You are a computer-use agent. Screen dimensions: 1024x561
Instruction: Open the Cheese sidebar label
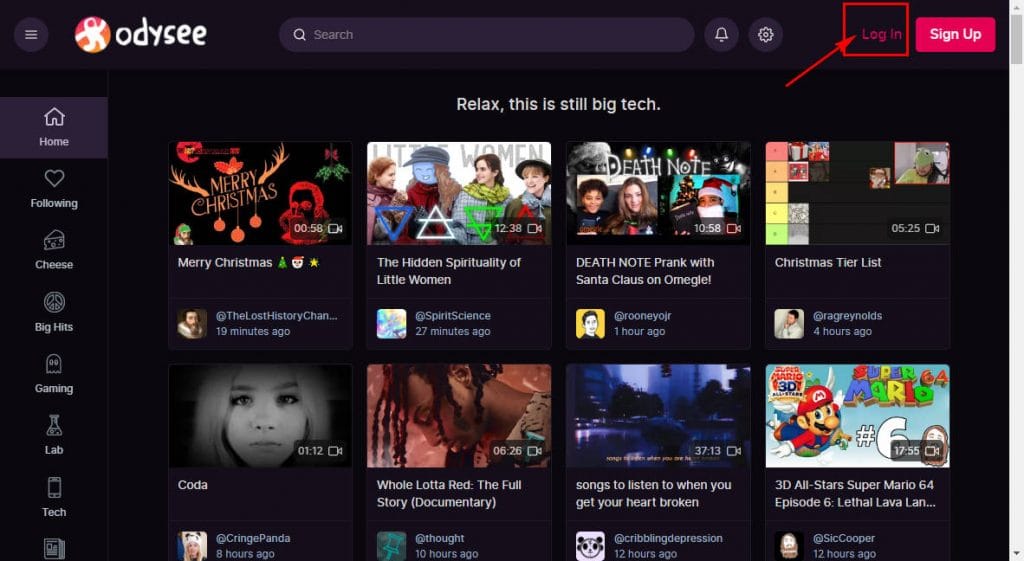click(x=54, y=264)
